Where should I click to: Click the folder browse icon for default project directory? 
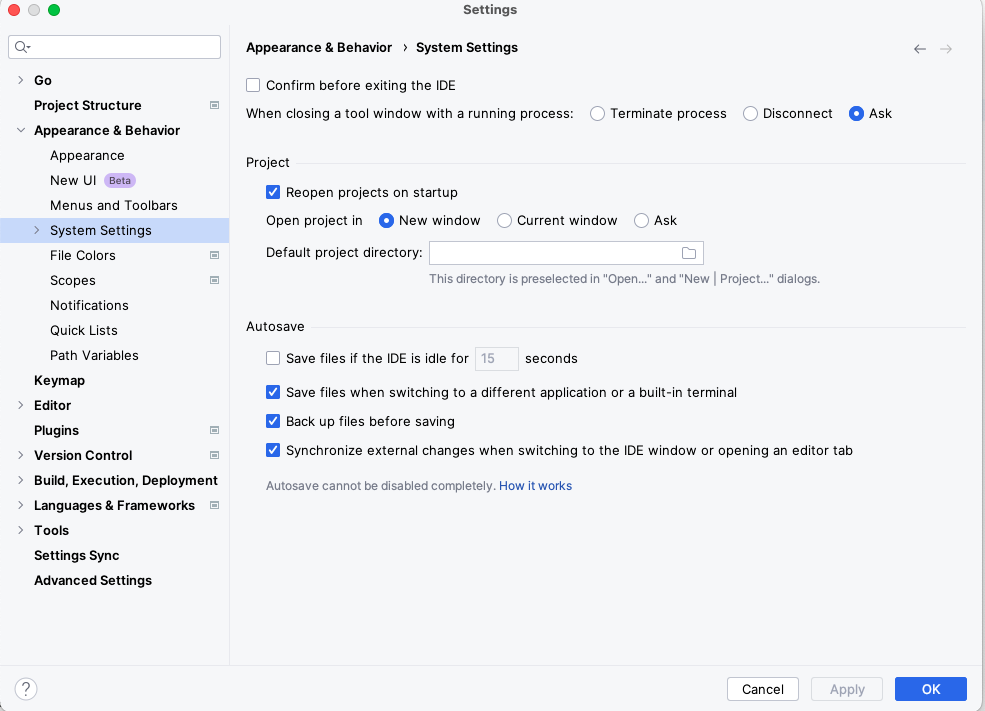[x=688, y=253]
